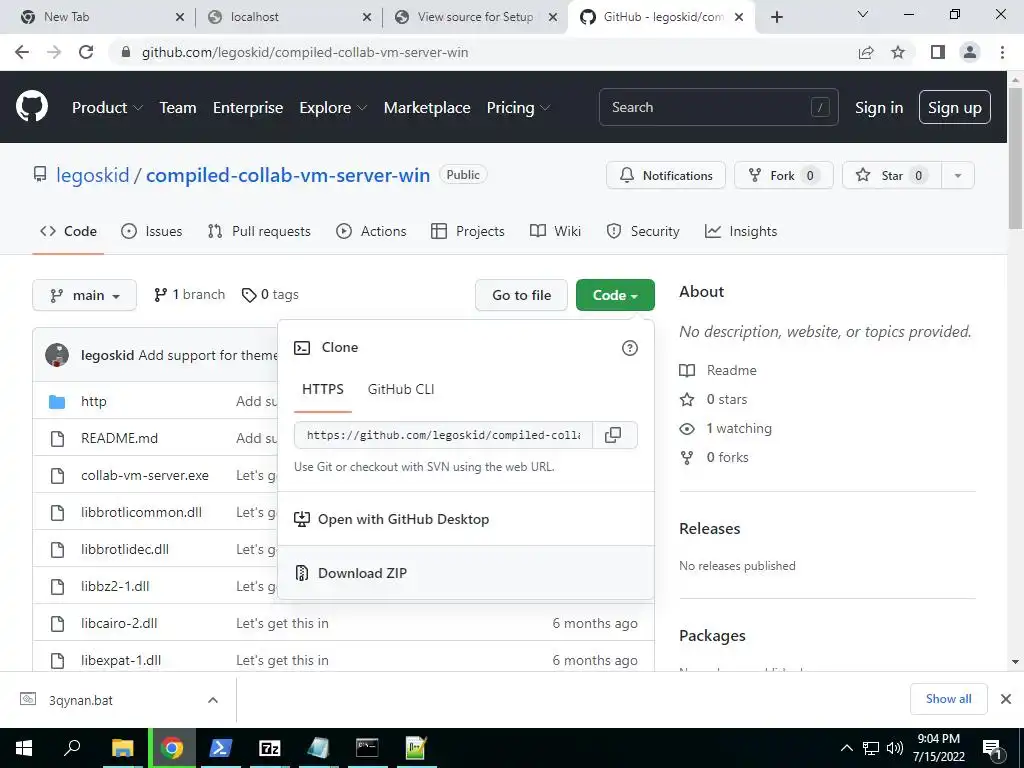The height and width of the screenshot is (768, 1024).
Task: Expand the main branch selector
Action: (84, 295)
